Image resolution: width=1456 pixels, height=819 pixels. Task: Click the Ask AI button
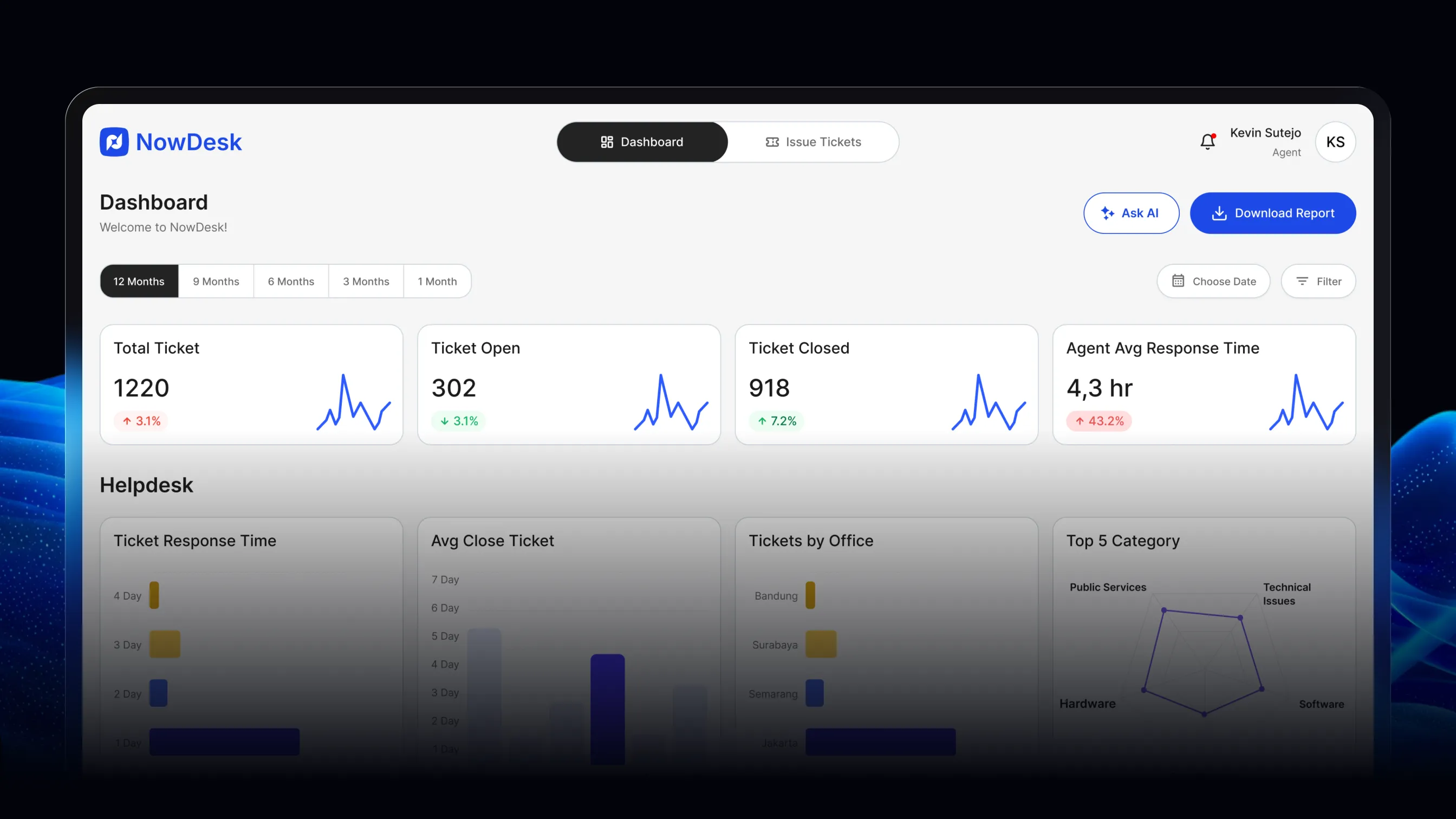pos(1131,213)
